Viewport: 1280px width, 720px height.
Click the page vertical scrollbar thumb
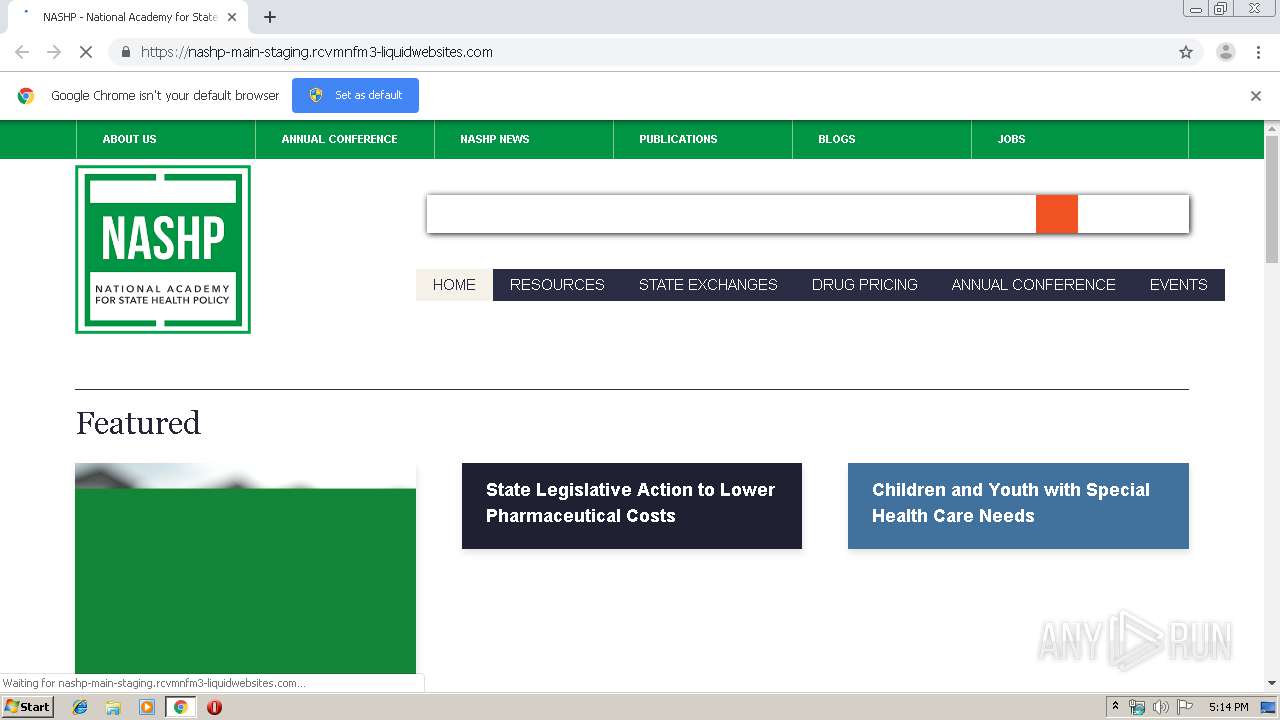(x=1272, y=198)
